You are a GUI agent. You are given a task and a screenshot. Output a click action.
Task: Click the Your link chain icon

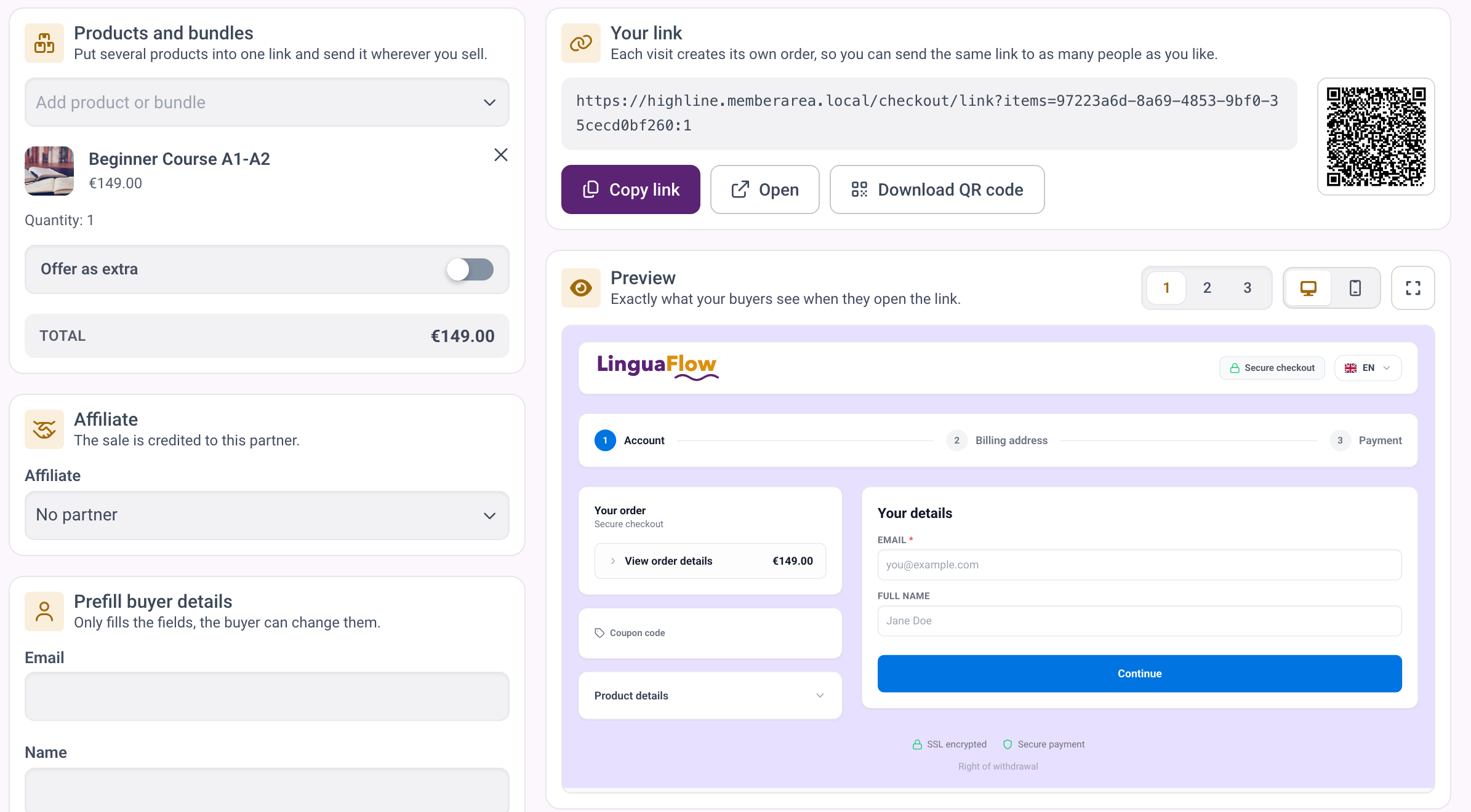pos(581,43)
